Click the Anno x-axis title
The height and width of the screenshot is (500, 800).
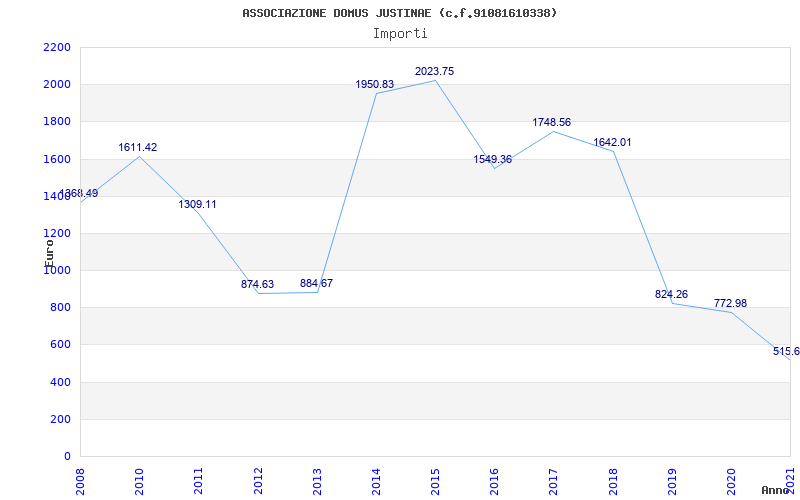tap(776, 490)
